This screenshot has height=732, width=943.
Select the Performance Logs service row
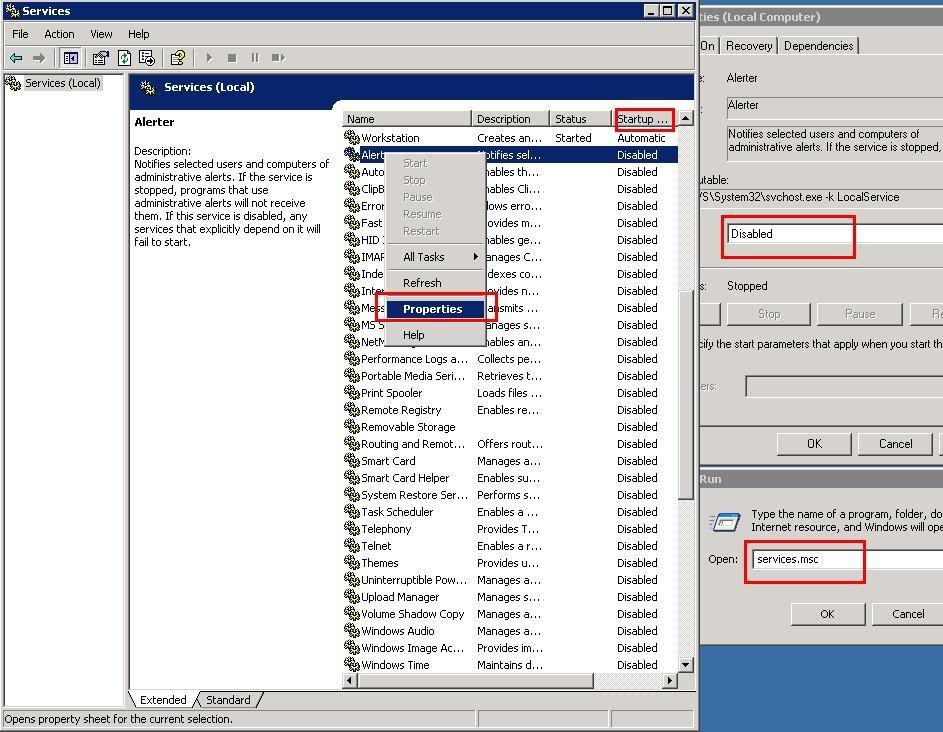510,358
